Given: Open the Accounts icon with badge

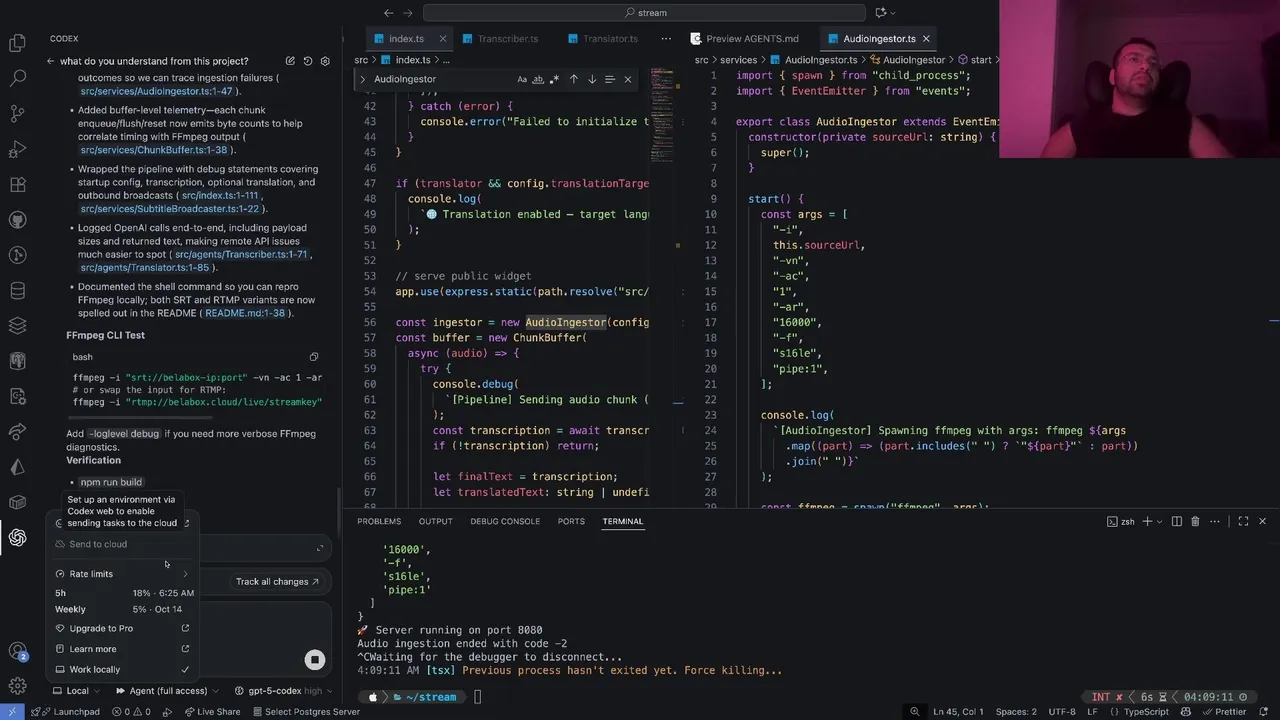Looking at the screenshot, I should tap(17, 651).
